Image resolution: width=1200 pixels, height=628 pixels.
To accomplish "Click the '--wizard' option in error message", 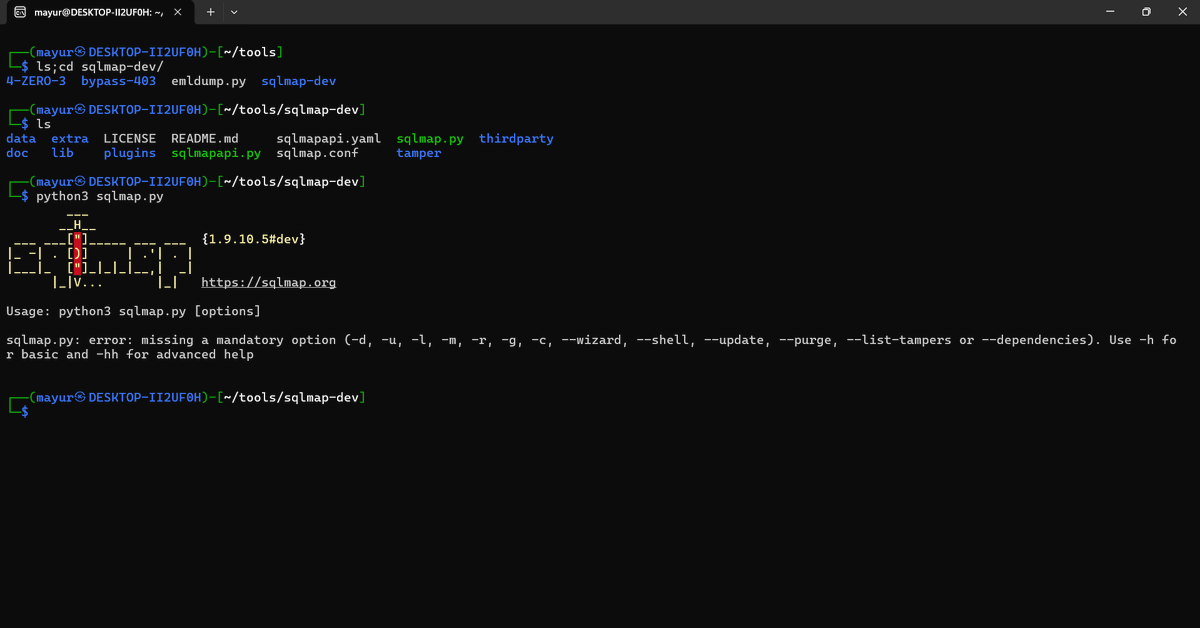I will coord(594,340).
